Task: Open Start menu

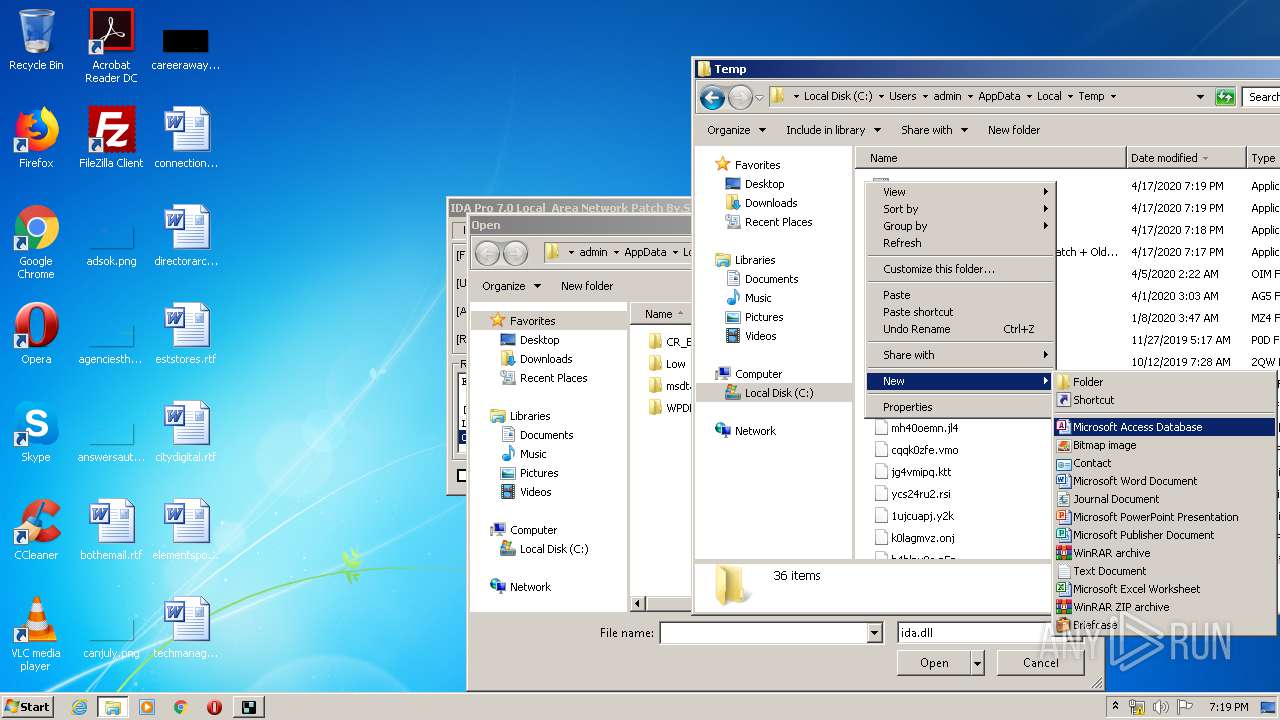Action: pos(28,707)
